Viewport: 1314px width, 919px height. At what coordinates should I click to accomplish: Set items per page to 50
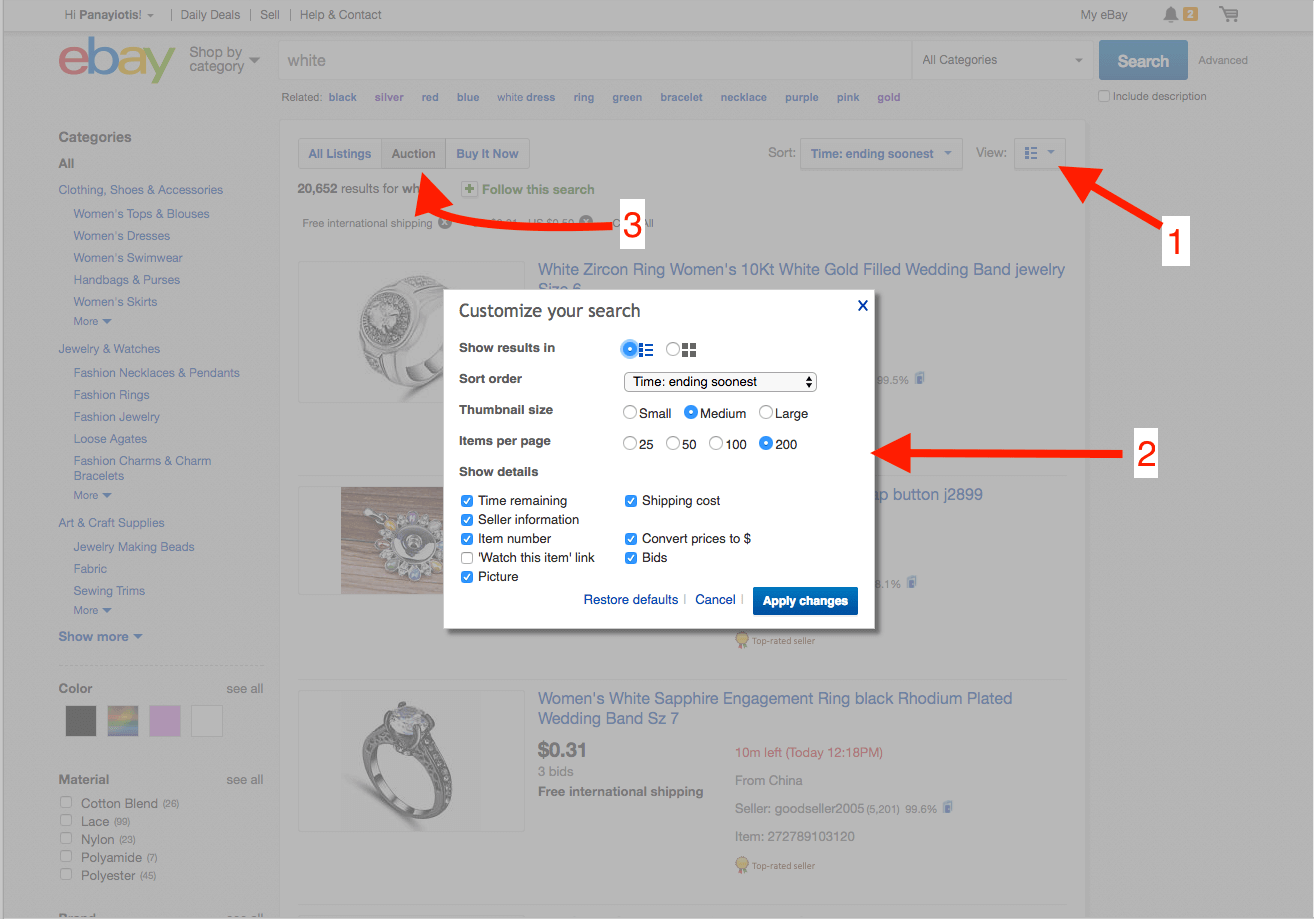(x=672, y=443)
